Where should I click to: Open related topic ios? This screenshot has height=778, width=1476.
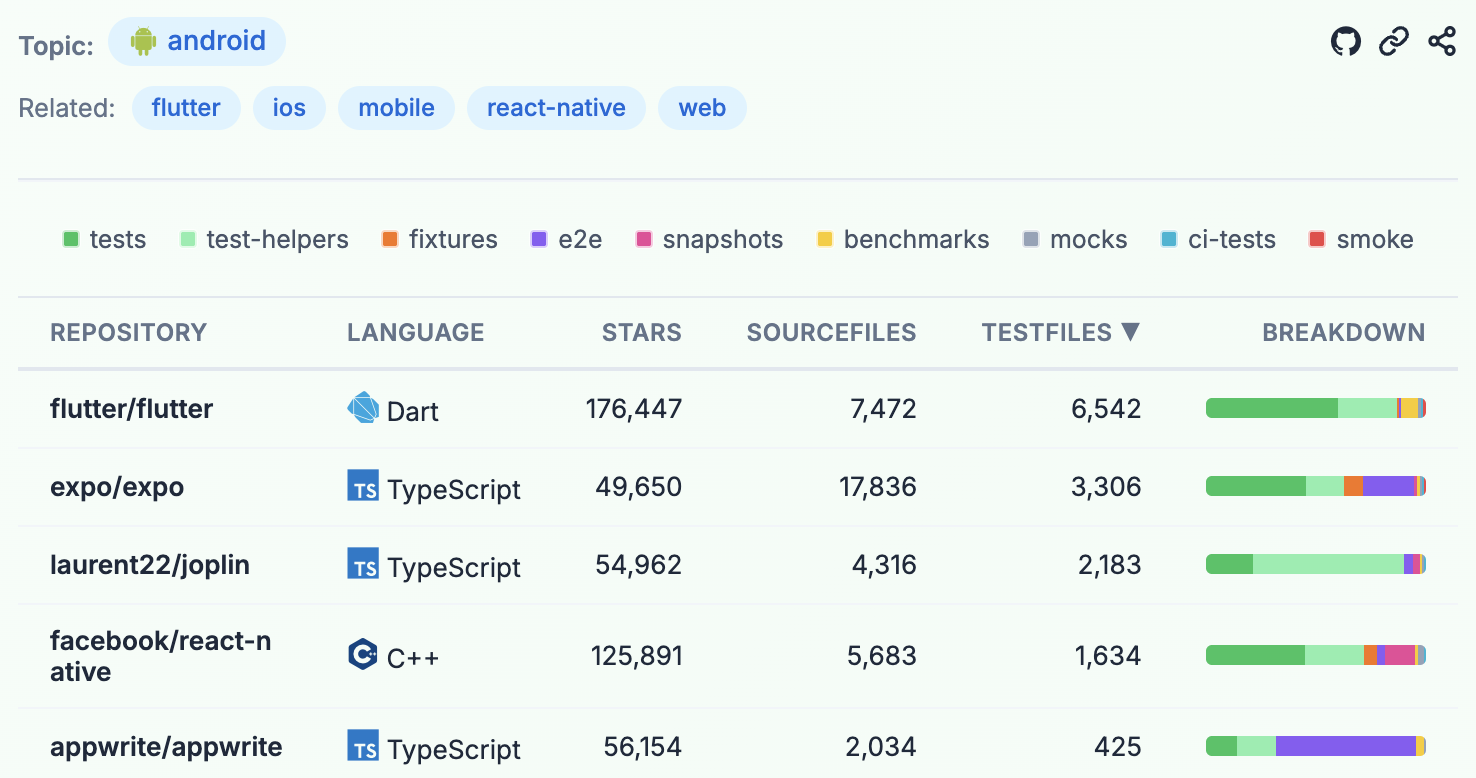(289, 108)
